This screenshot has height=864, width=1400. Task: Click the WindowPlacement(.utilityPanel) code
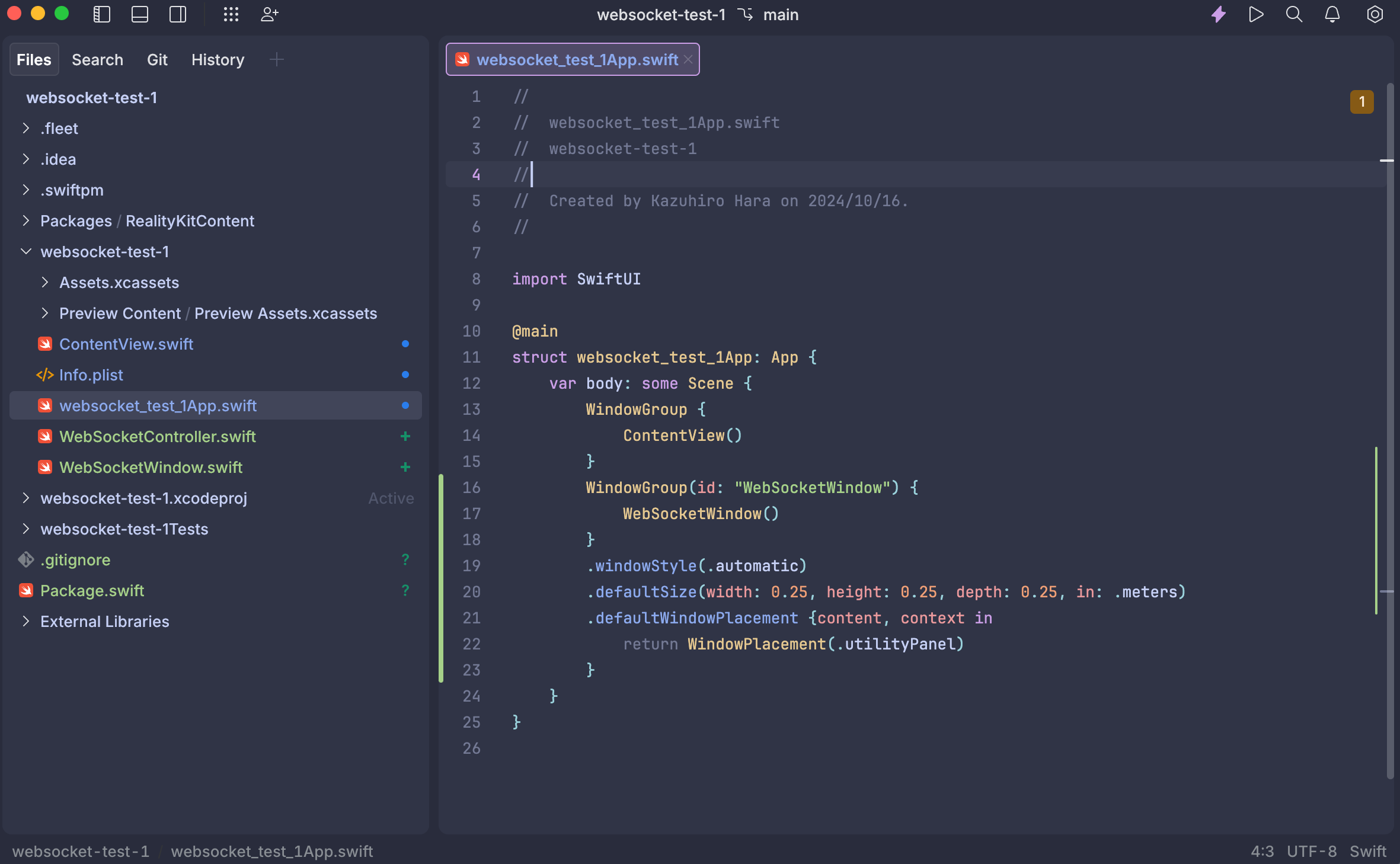point(826,644)
